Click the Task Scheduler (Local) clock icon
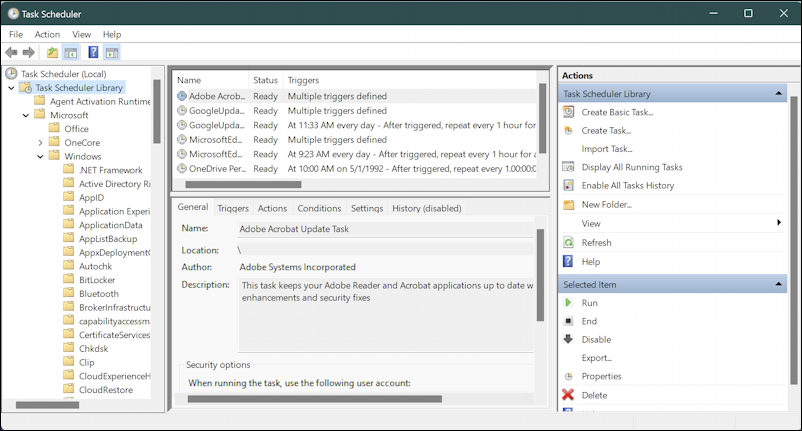This screenshot has height=431, width=802. (x=11, y=74)
